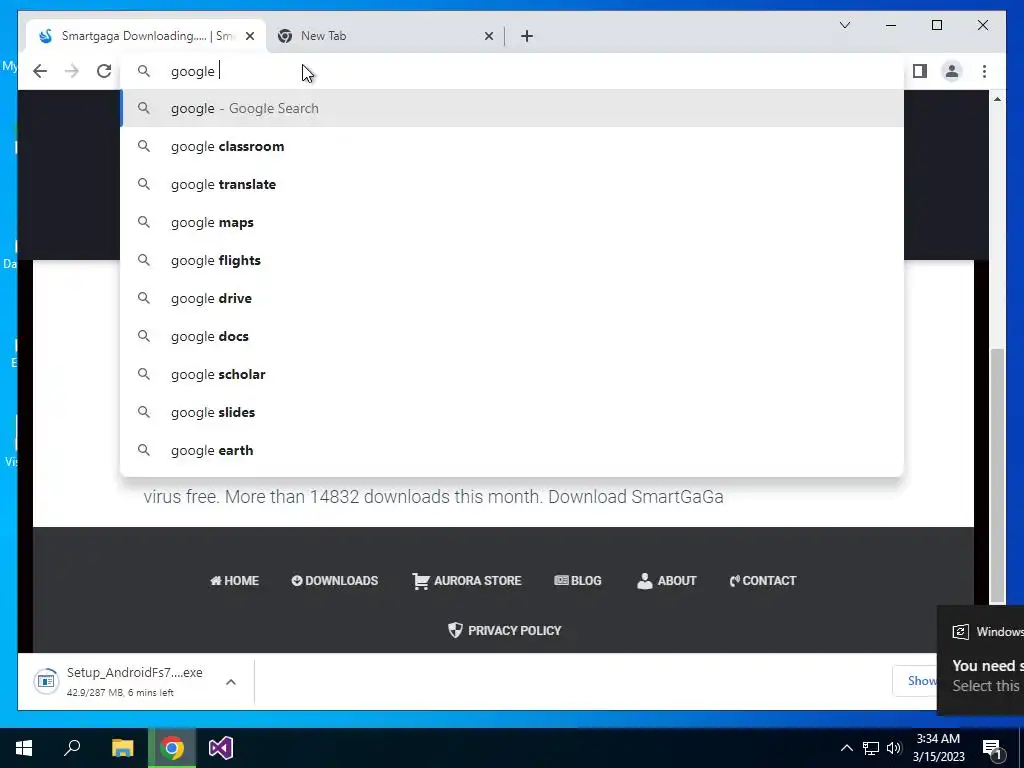Close the Smartgaga Downloading tab
This screenshot has height=768, width=1024.
point(249,36)
